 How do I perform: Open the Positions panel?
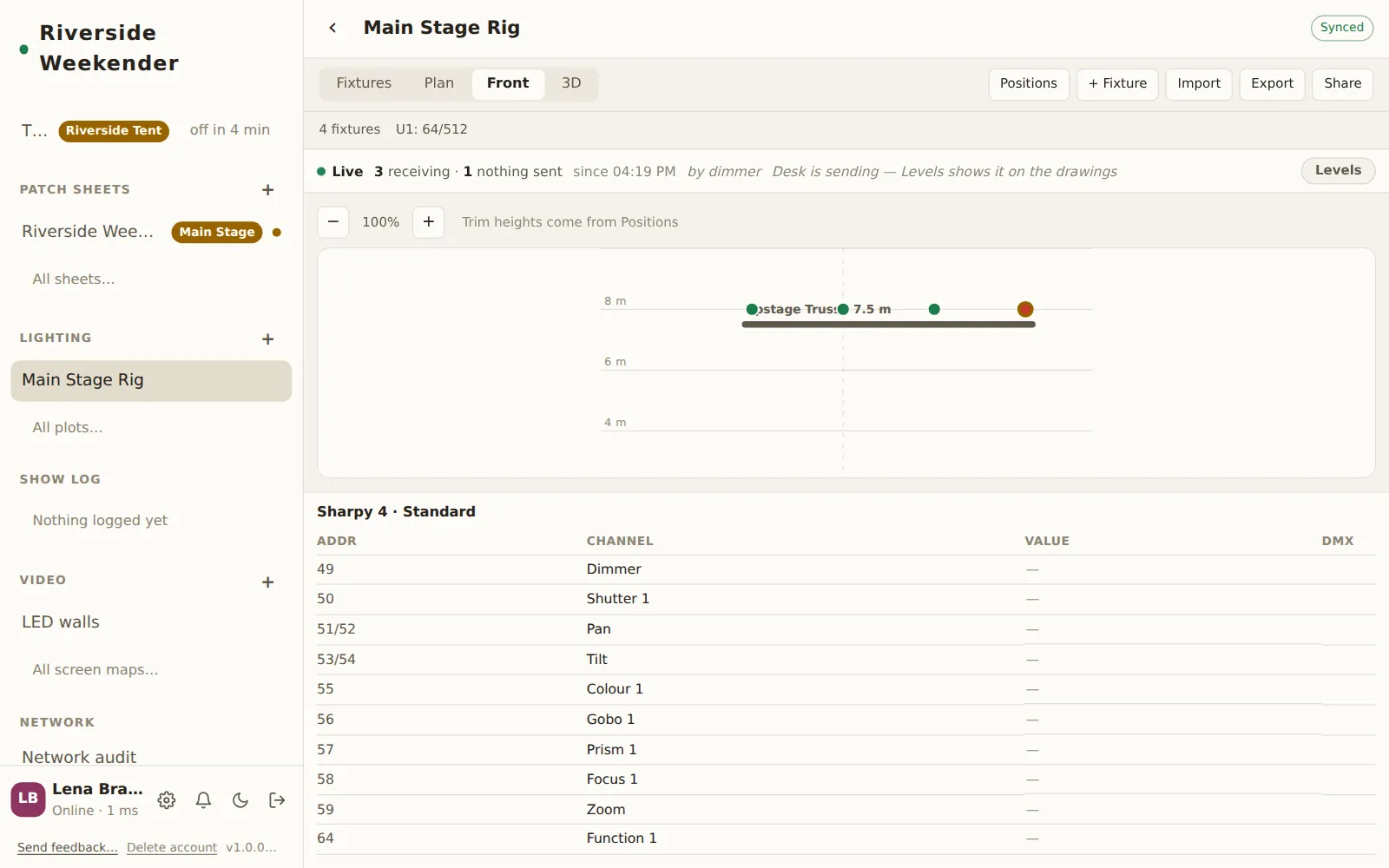pyautogui.click(x=1029, y=84)
